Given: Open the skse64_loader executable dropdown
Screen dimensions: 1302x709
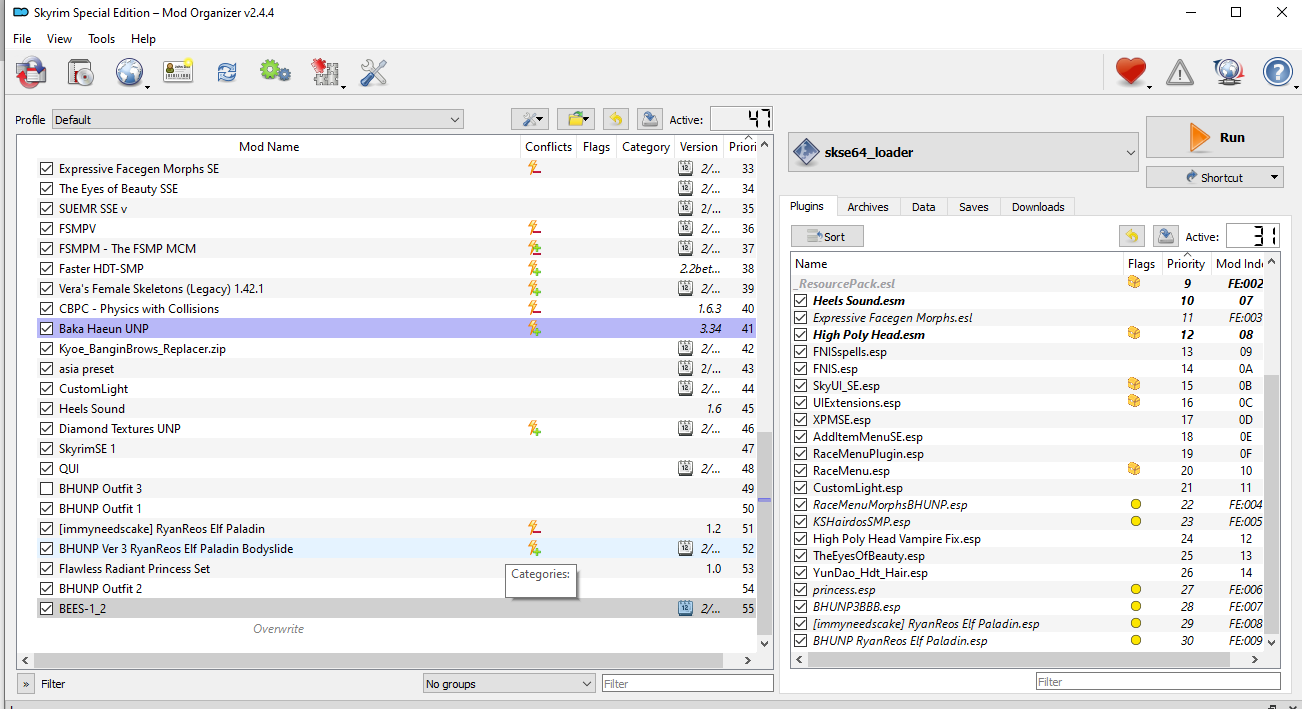Looking at the screenshot, I should 964,152.
